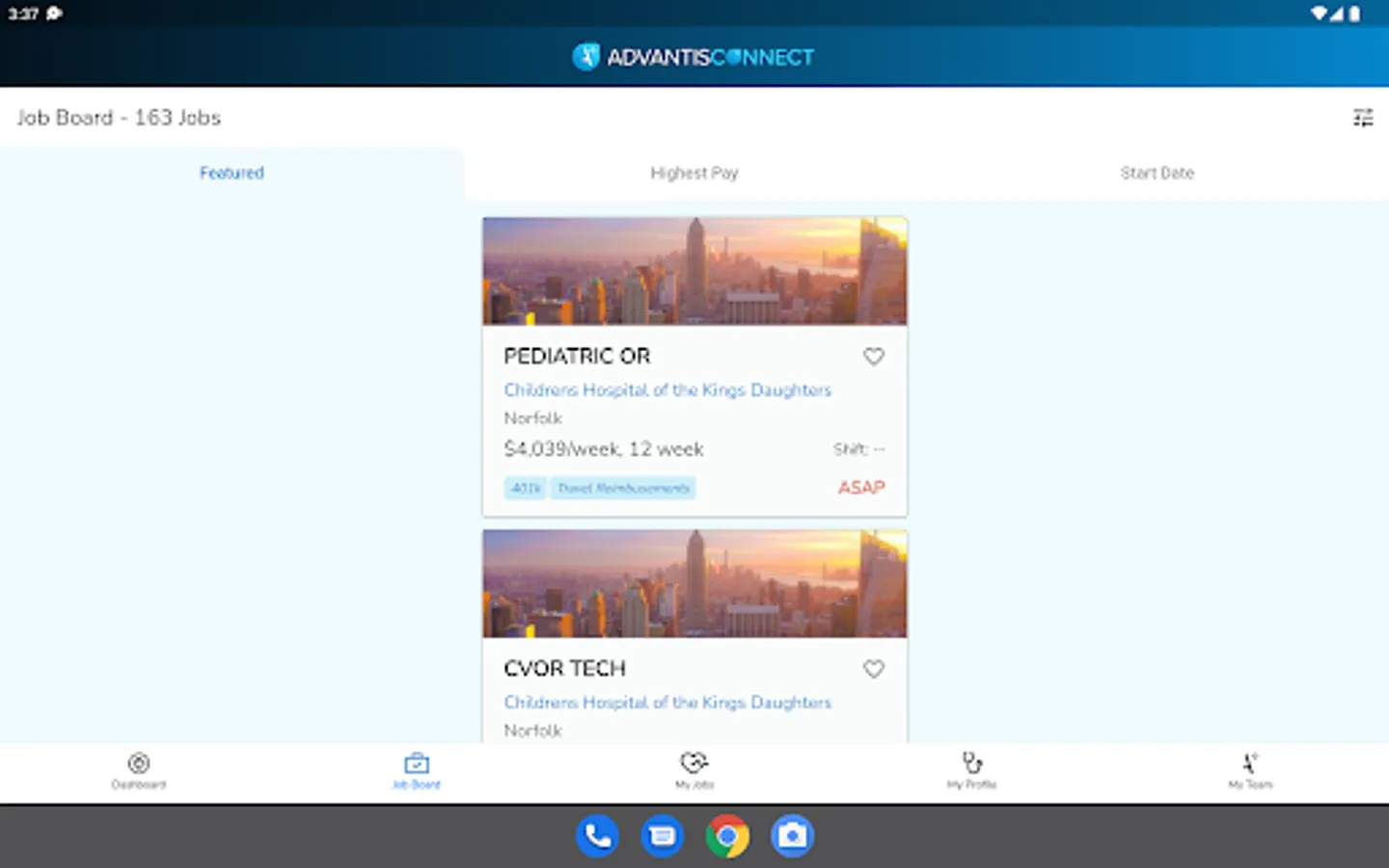1389x868 pixels.
Task: Open the CVOR Tech card skyline image
Action: [x=694, y=583]
